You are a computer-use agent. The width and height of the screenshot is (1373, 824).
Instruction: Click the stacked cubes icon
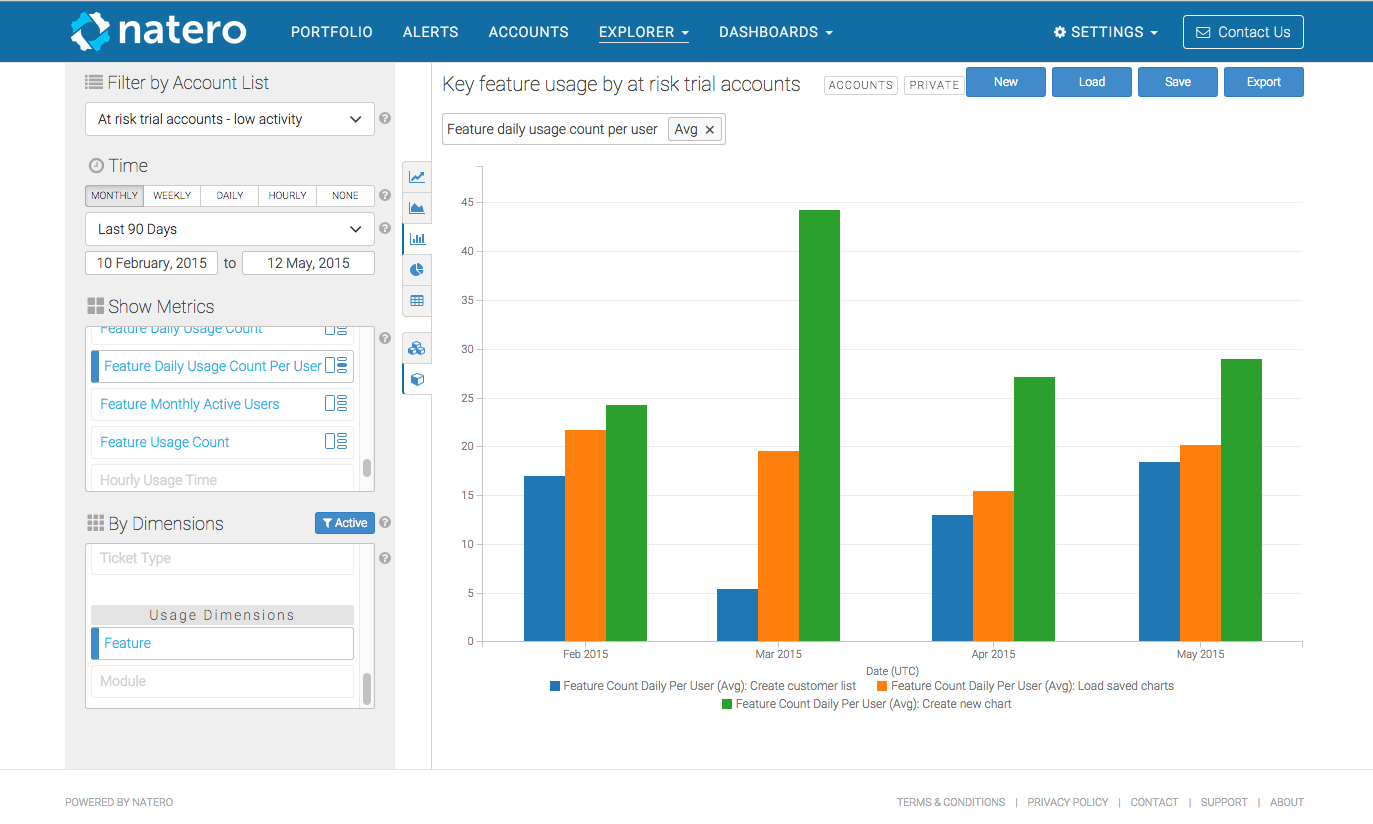(417, 348)
